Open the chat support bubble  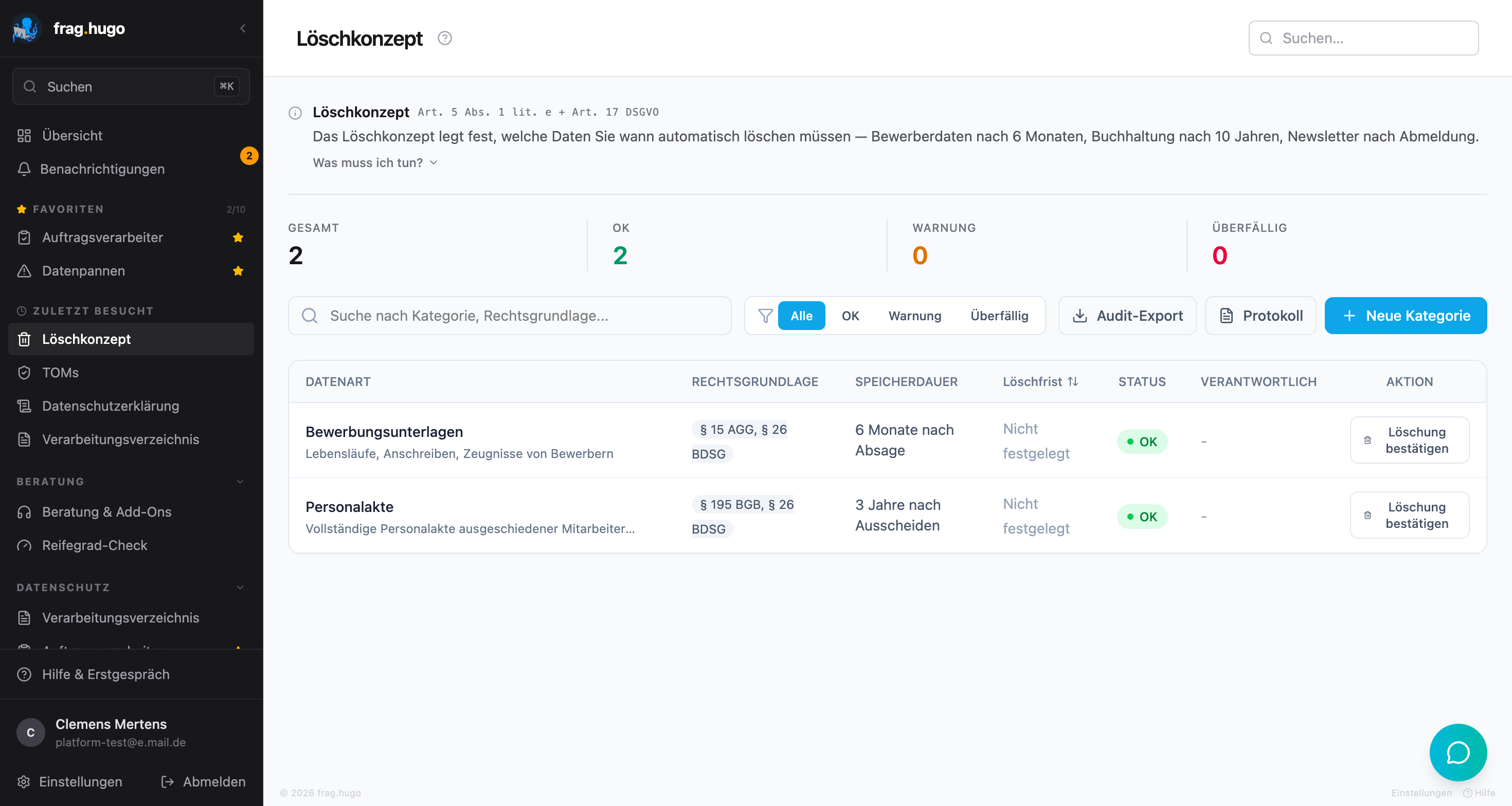[1458, 752]
